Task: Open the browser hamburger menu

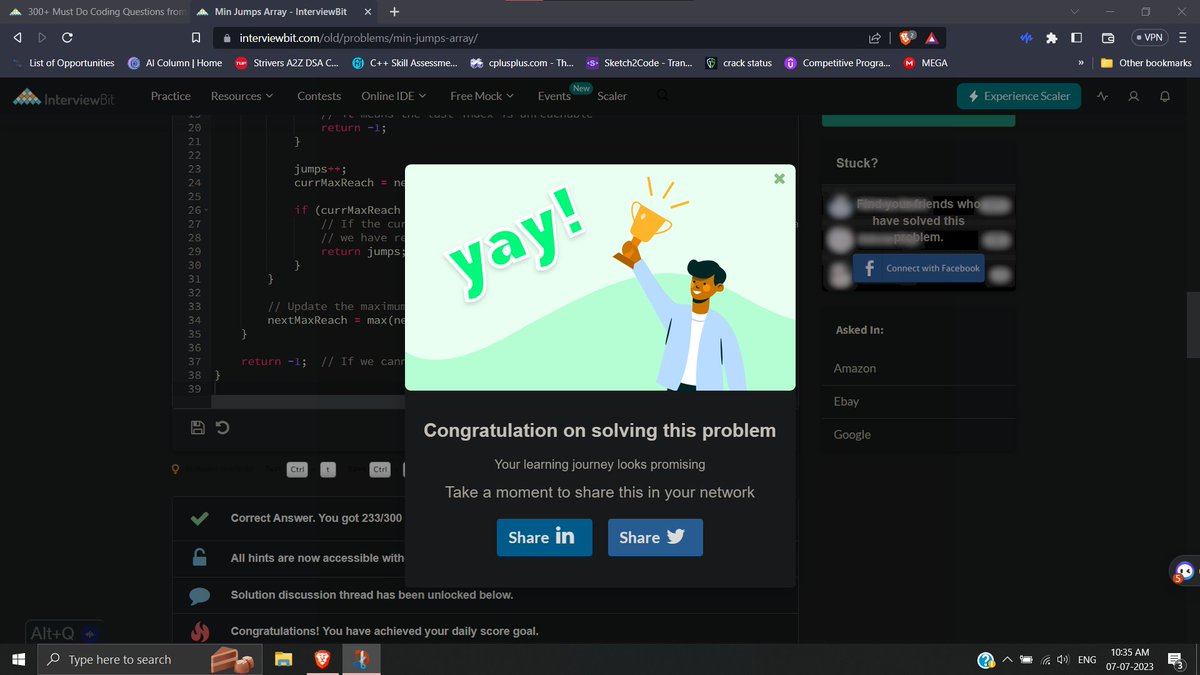Action: (1181, 38)
